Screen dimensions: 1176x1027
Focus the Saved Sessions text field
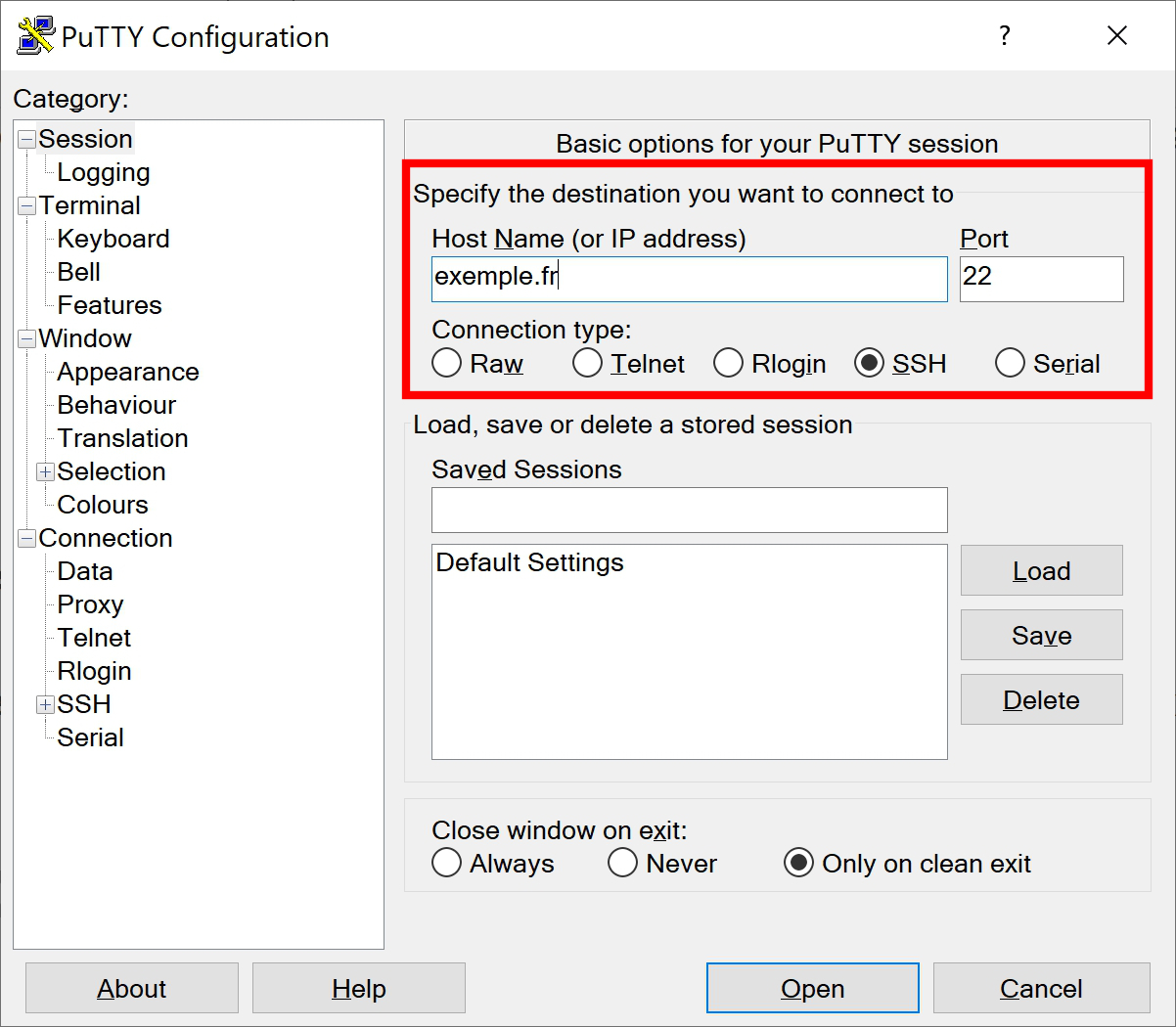pos(690,510)
